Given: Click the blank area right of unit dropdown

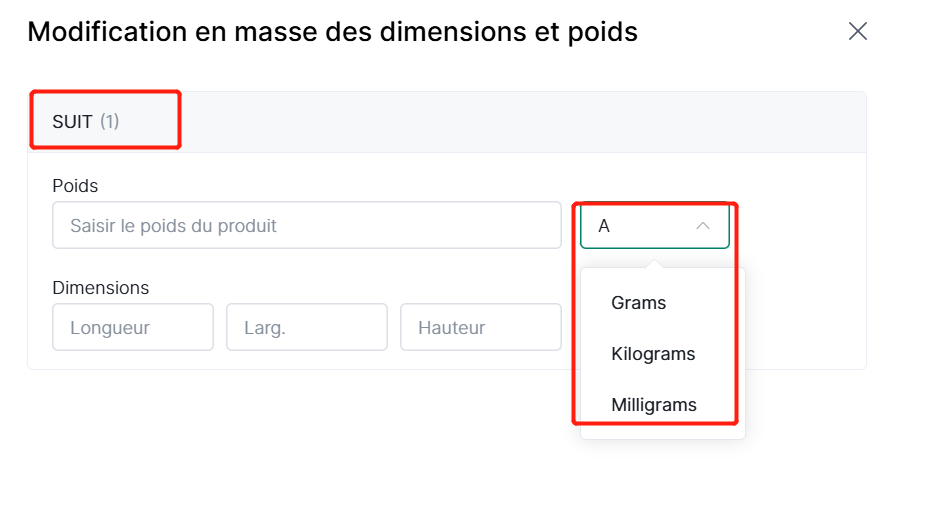Looking at the screenshot, I should (x=800, y=226).
